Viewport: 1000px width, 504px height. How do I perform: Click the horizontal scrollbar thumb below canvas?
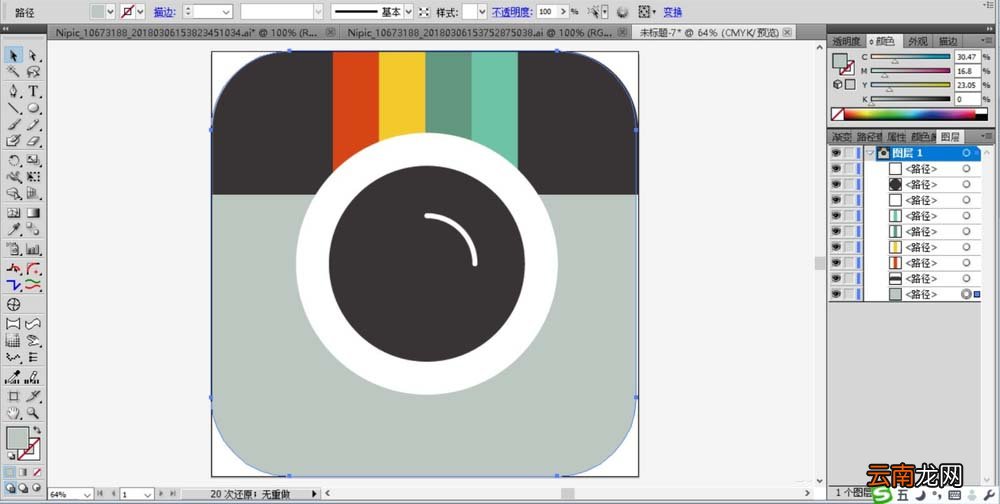coord(567,493)
